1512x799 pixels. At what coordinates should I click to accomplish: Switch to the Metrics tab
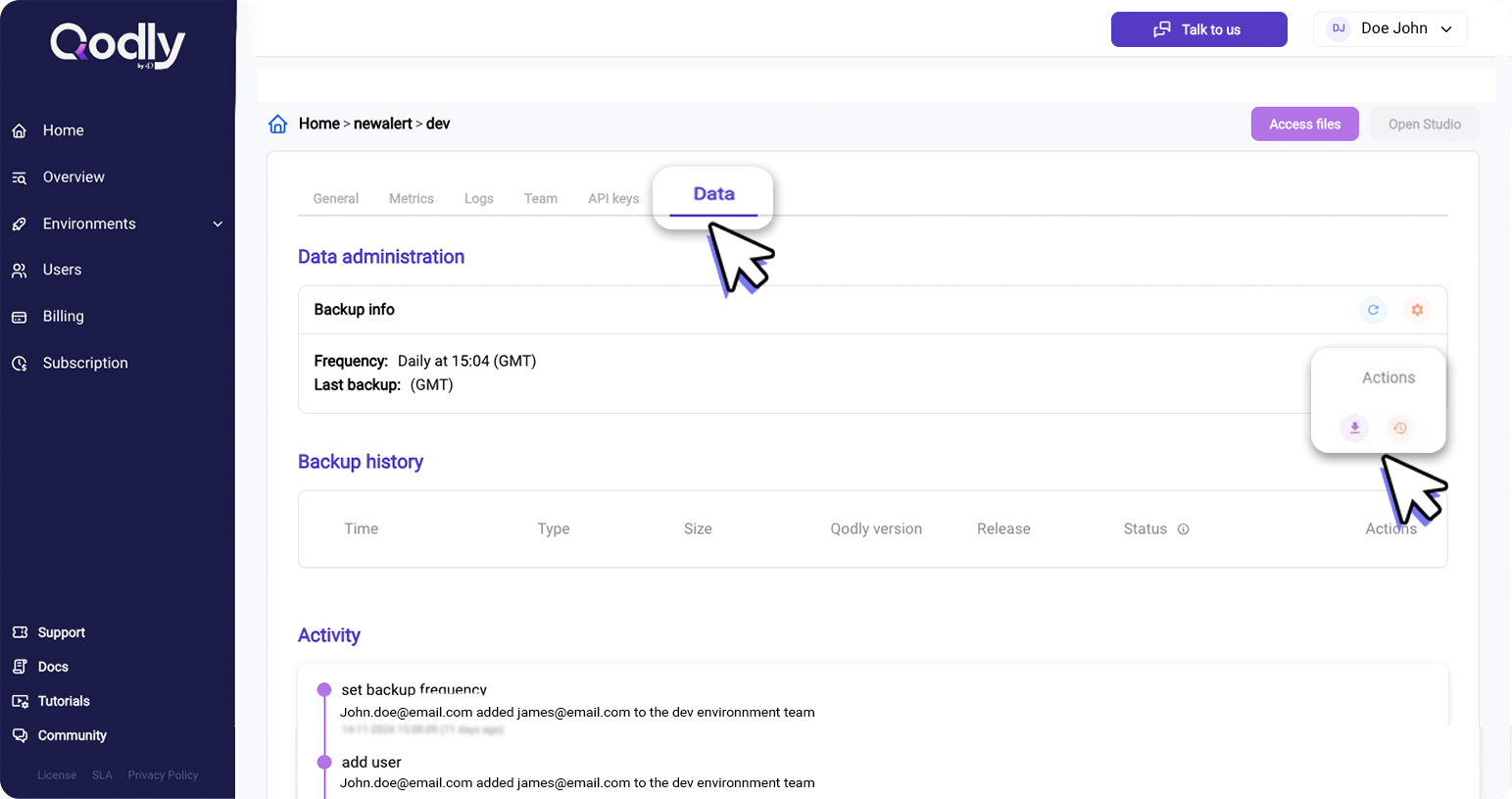click(x=411, y=198)
